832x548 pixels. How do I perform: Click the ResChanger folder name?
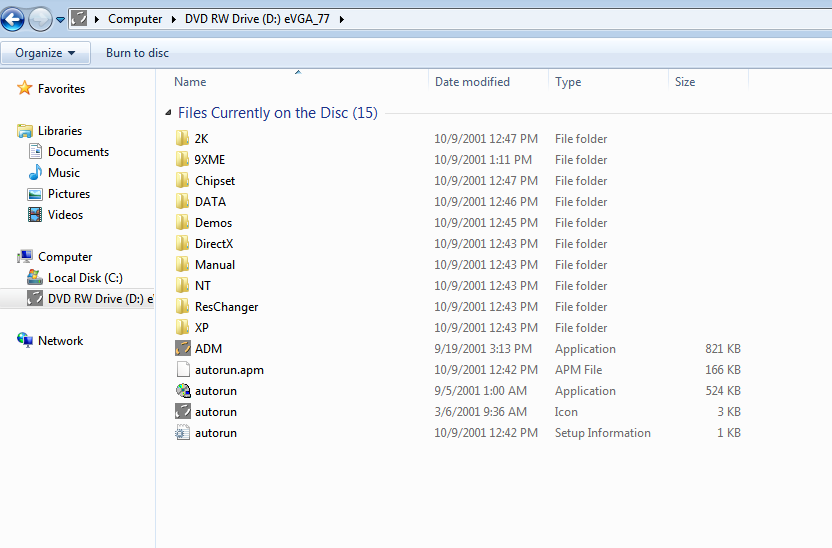(227, 307)
